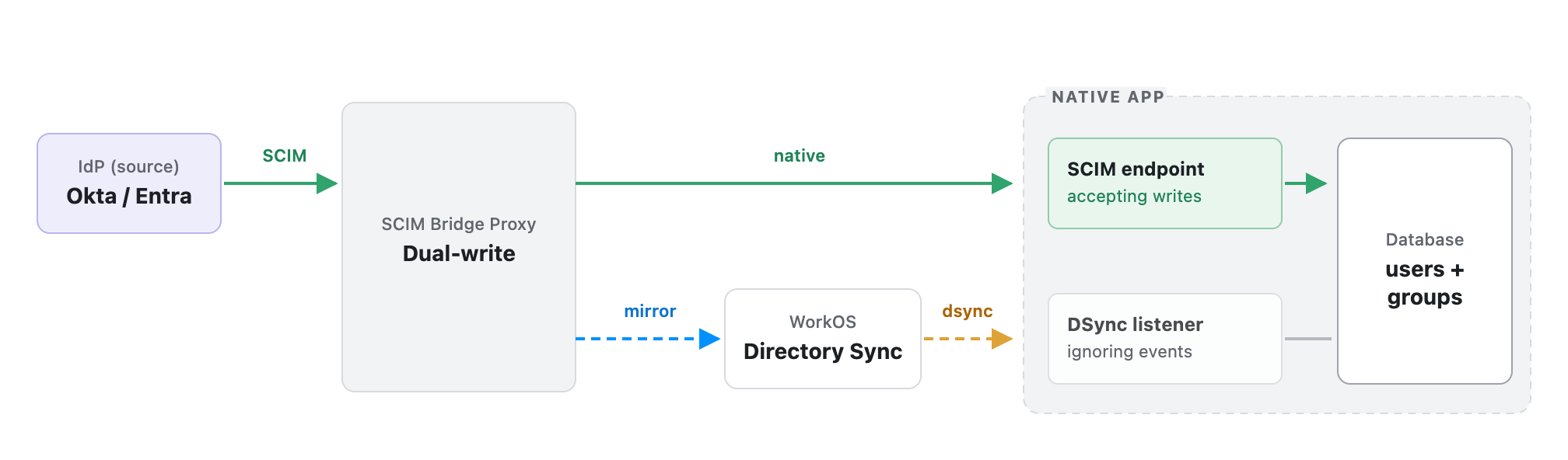1568x460 pixels.
Task: Click the orange dashed dsync arrowhead
Action: click(1002, 339)
